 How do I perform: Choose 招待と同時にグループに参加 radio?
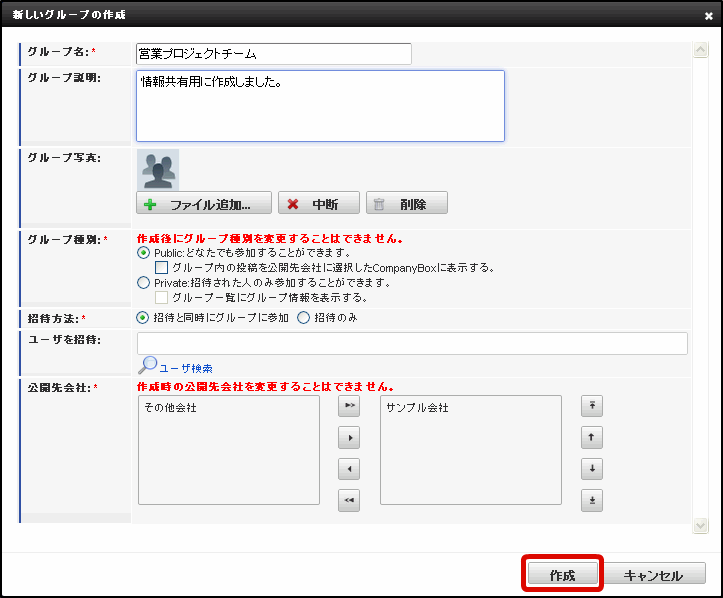point(142,318)
